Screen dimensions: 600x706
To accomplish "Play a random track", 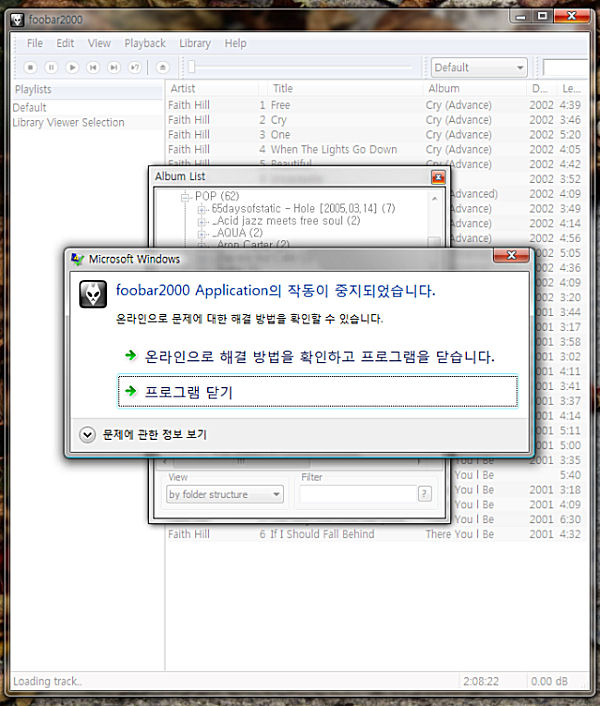I will pos(135,68).
